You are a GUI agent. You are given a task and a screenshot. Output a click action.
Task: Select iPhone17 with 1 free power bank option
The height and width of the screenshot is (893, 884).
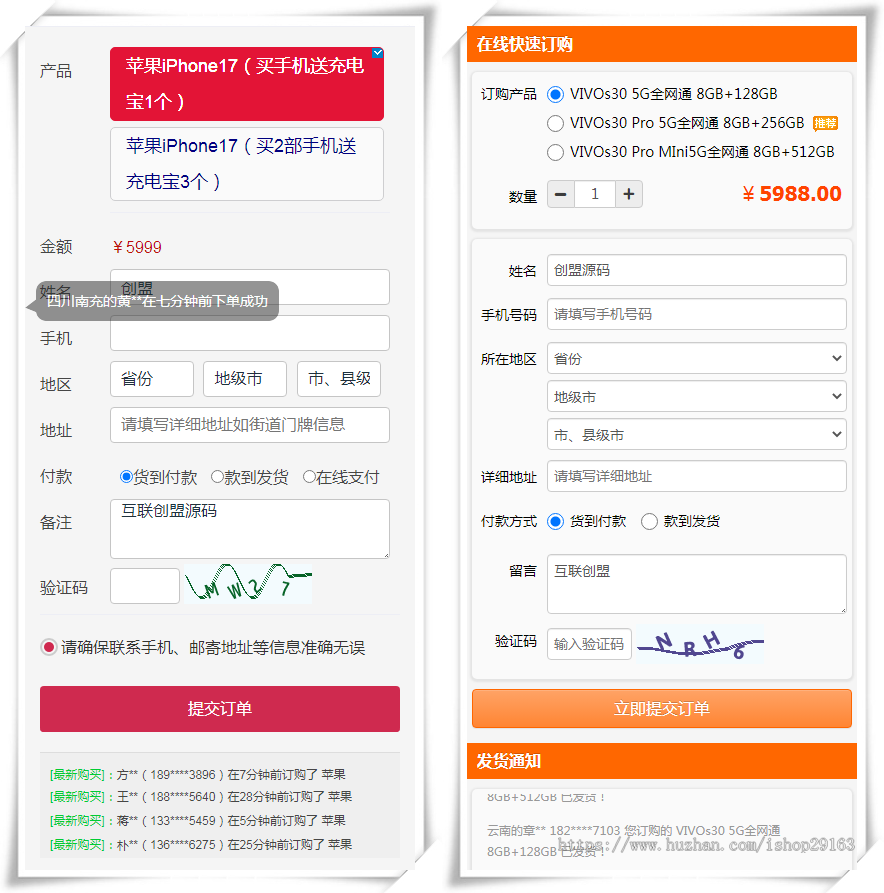pos(247,84)
